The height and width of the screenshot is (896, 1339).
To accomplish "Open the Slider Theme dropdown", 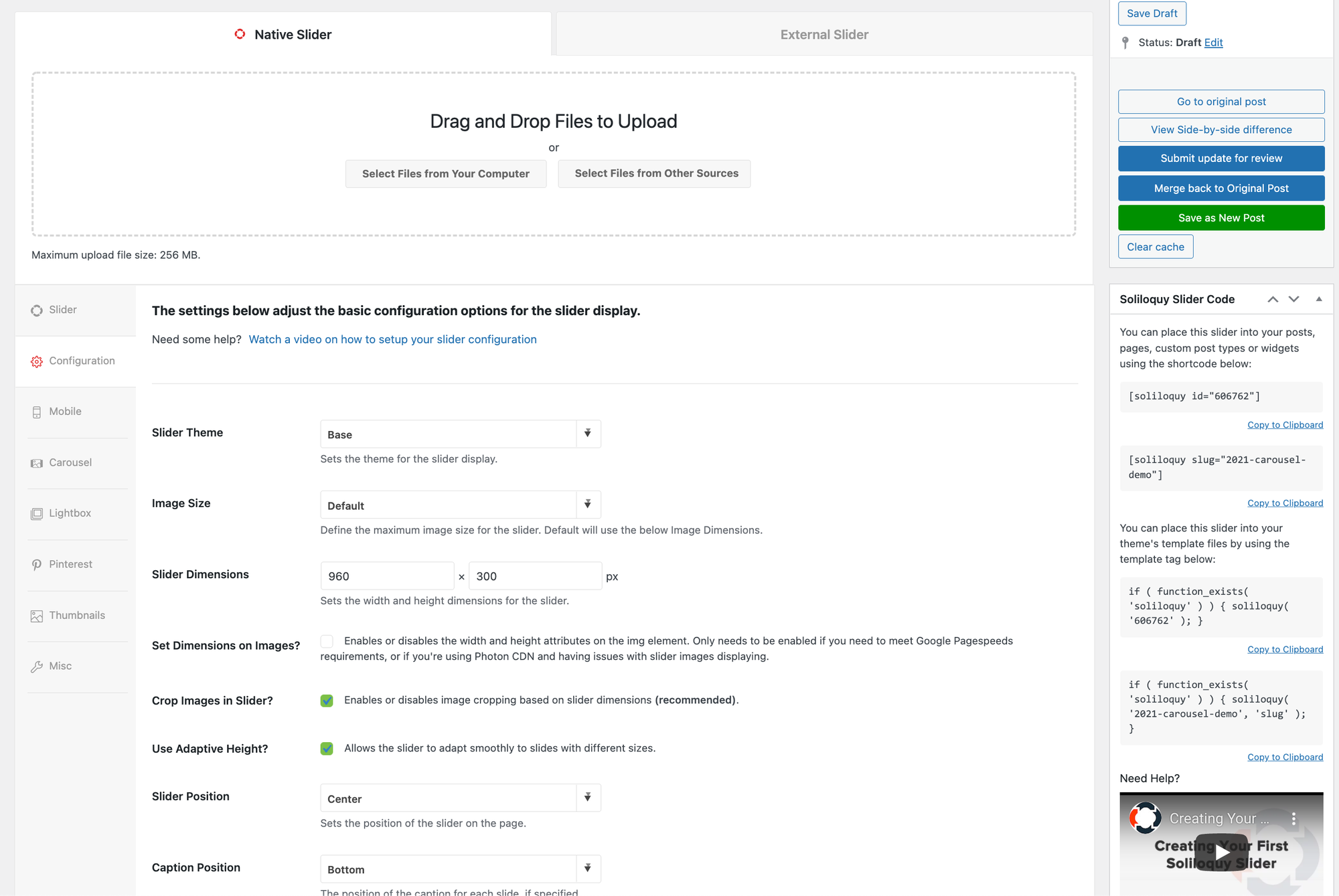I will coord(461,434).
